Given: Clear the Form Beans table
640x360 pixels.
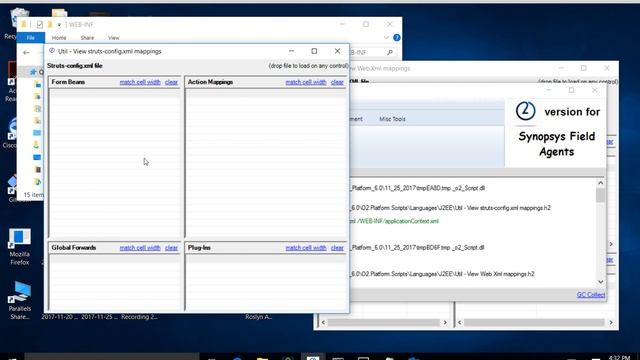Looking at the screenshot, I should (171, 82).
